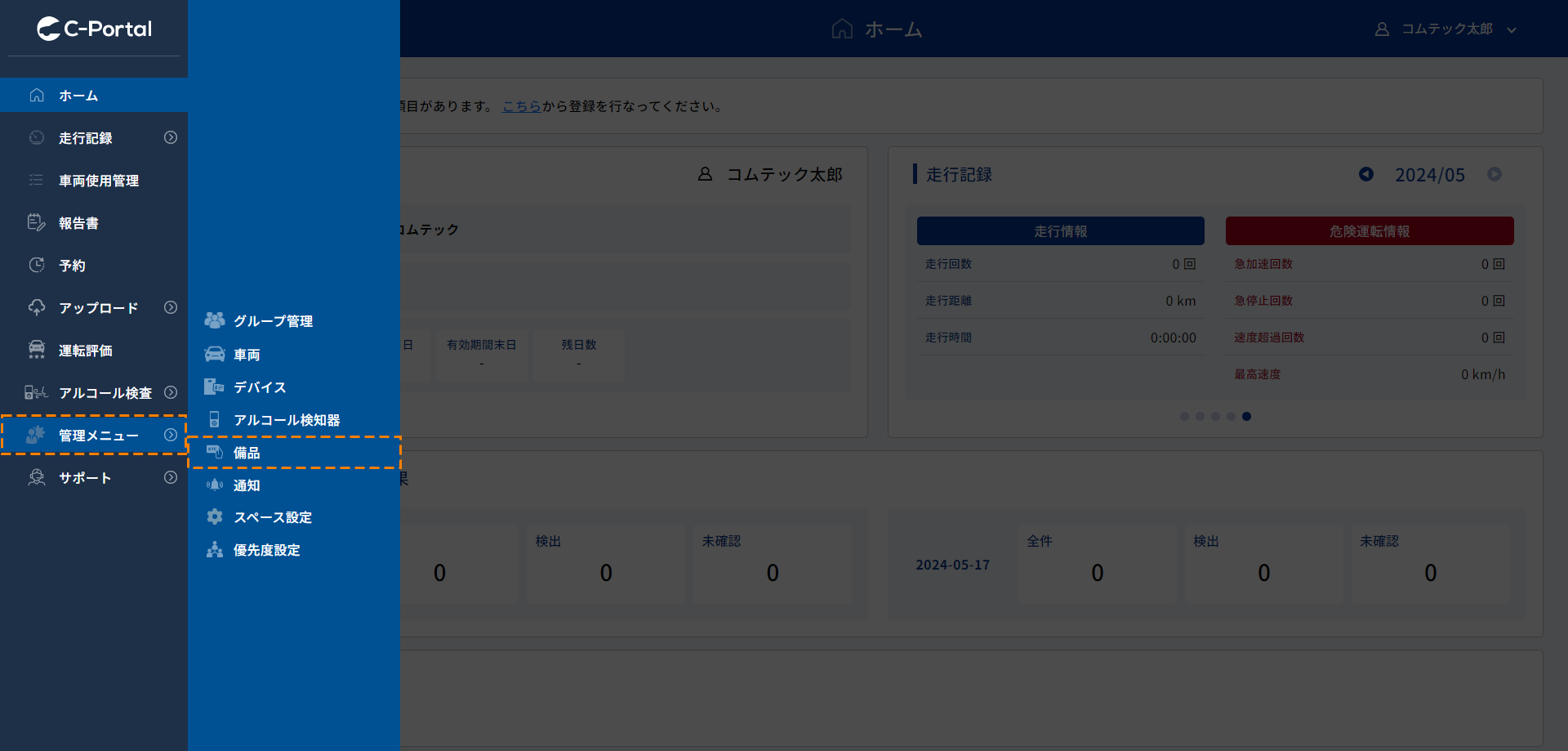Viewport: 1568px width, 751px height.
Task: Click the 優先度設定 hierarchy icon
Action: coord(215,549)
